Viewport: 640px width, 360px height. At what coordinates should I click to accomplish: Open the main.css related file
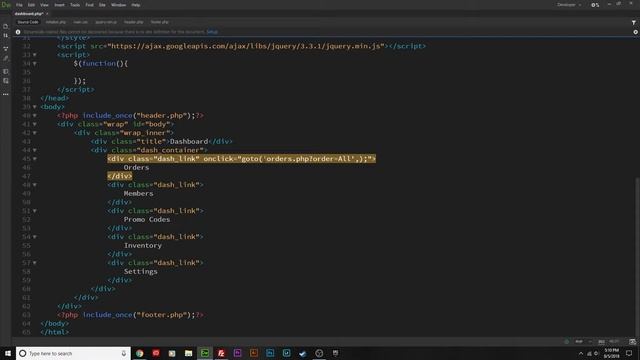click(x=80, y=22)
